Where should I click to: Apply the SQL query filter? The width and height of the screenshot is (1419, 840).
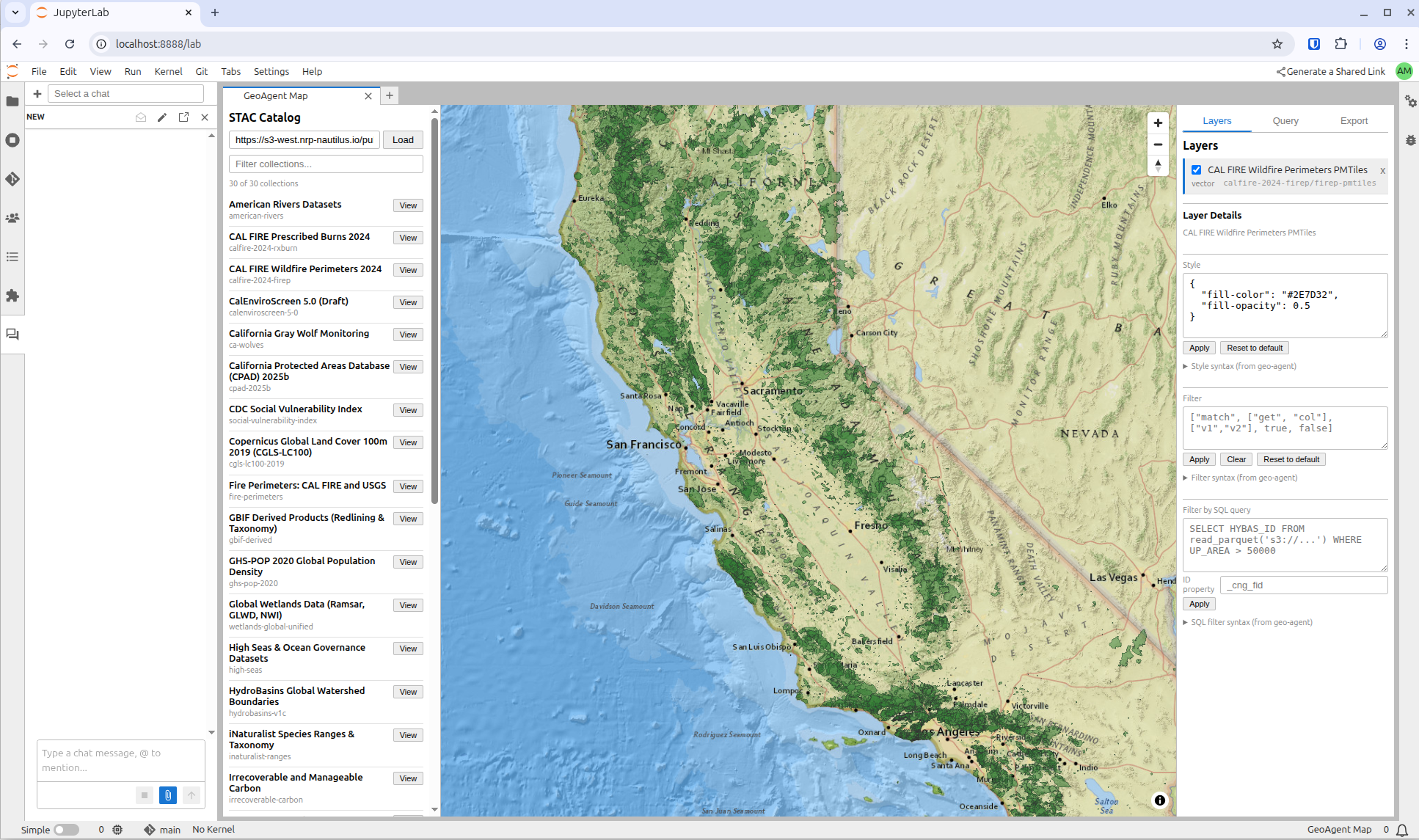1199,604
